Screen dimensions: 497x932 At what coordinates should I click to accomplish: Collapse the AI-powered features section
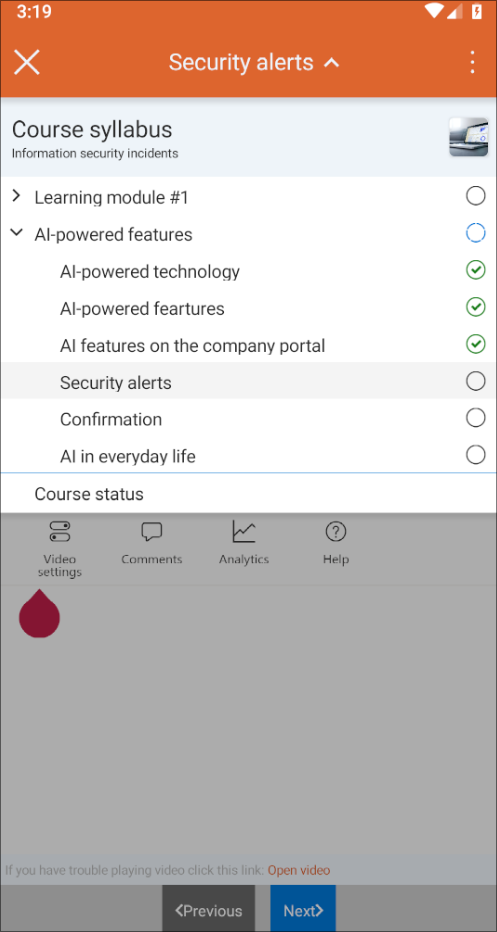[x=17, y=234]
